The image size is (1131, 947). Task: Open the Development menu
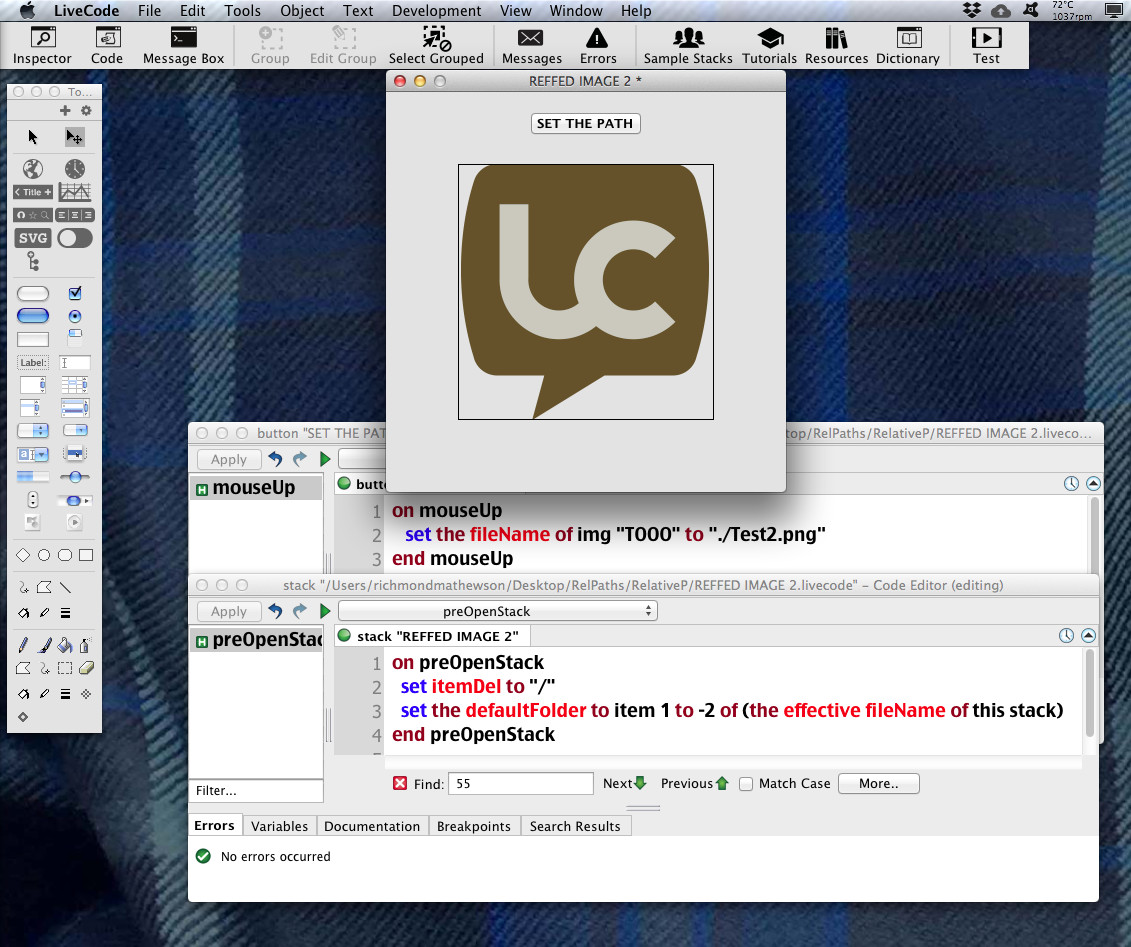tap(436, 11)
